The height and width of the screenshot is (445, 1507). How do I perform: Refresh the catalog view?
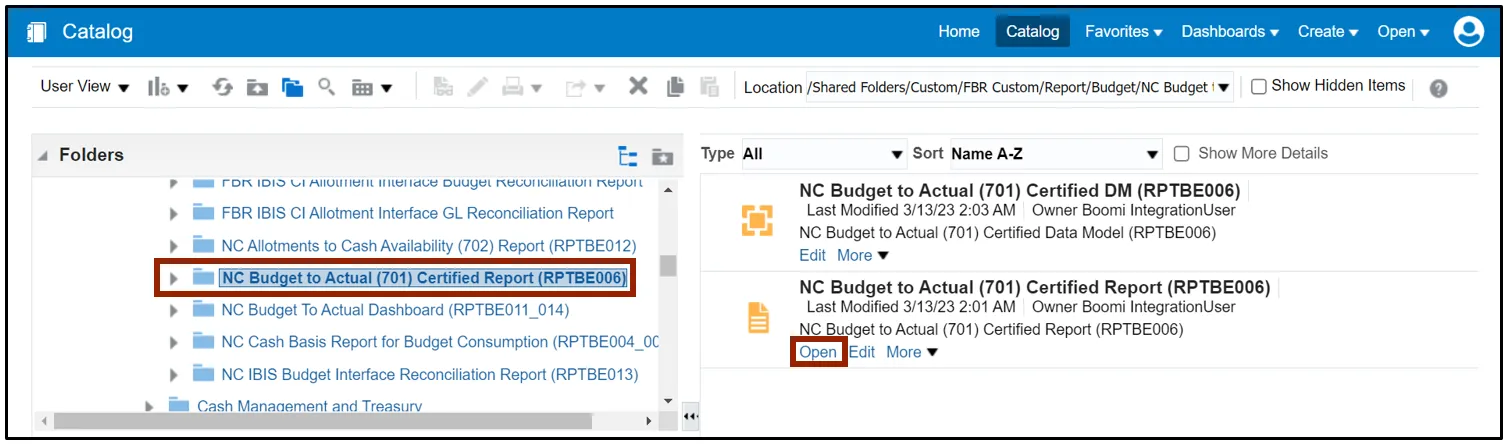224,87
